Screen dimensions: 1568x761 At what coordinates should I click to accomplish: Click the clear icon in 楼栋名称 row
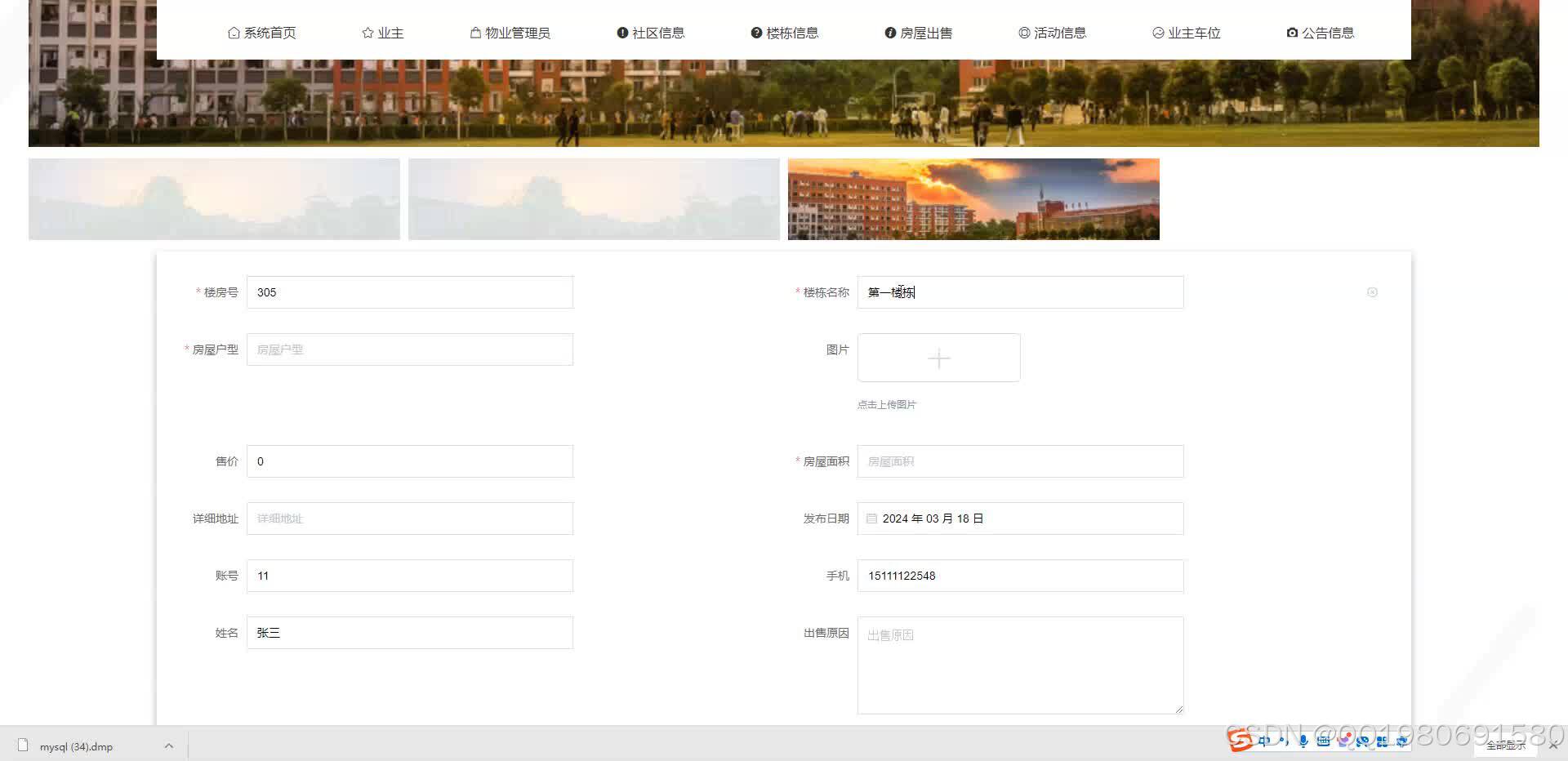tap(1372, 292)
